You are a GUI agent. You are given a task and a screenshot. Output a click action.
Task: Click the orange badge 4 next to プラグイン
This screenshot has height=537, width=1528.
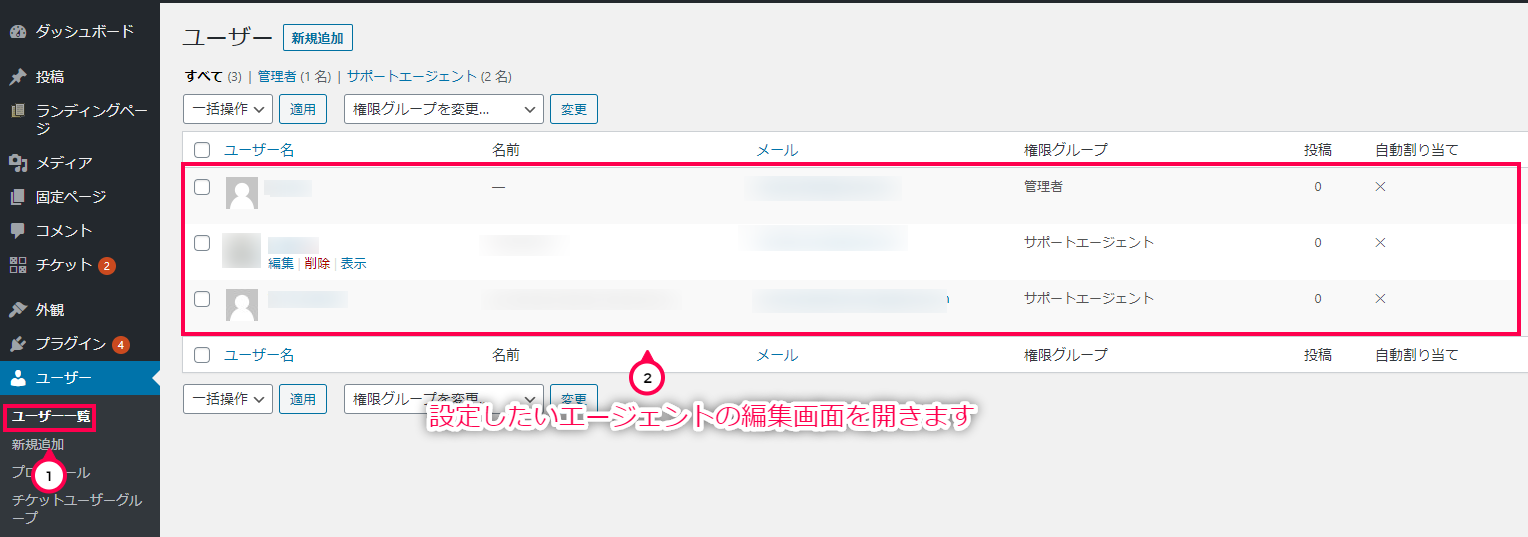coord(121,345)
